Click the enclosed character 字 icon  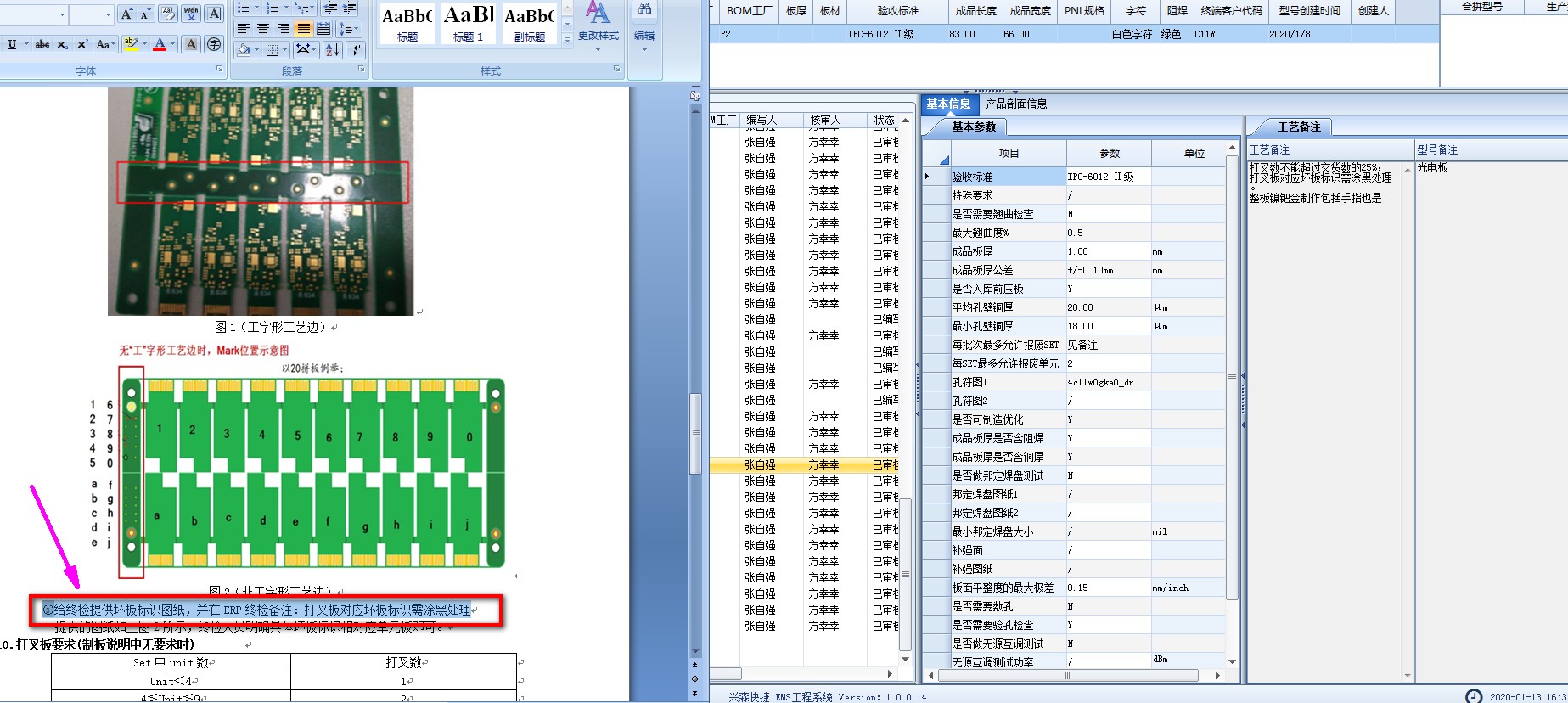214,44
